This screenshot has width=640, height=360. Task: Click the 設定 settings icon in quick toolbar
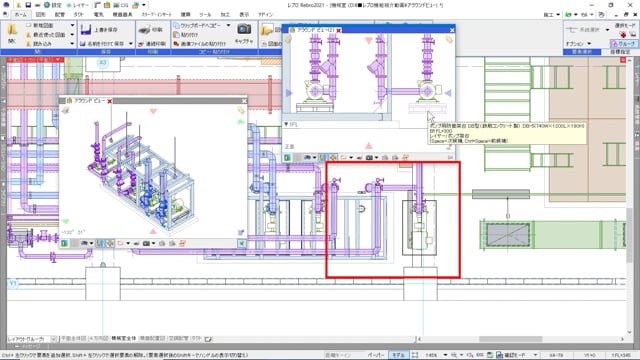tap(47, 5)
